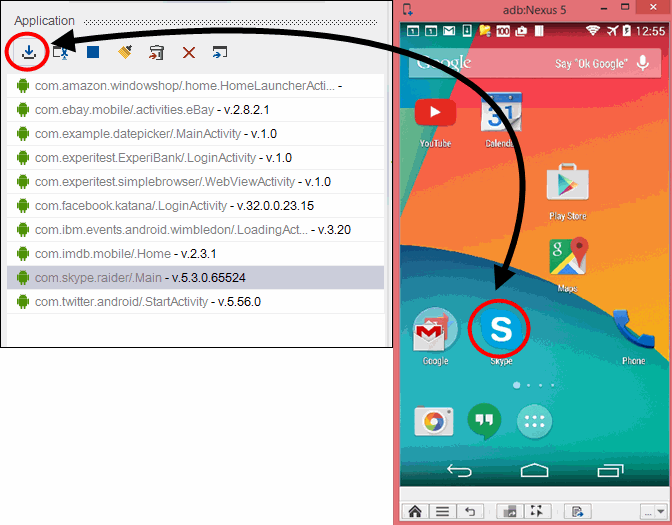Select com.imdb.mobile Home row
This screenshot has height=525, width=672.
click(x=195, y=254)
